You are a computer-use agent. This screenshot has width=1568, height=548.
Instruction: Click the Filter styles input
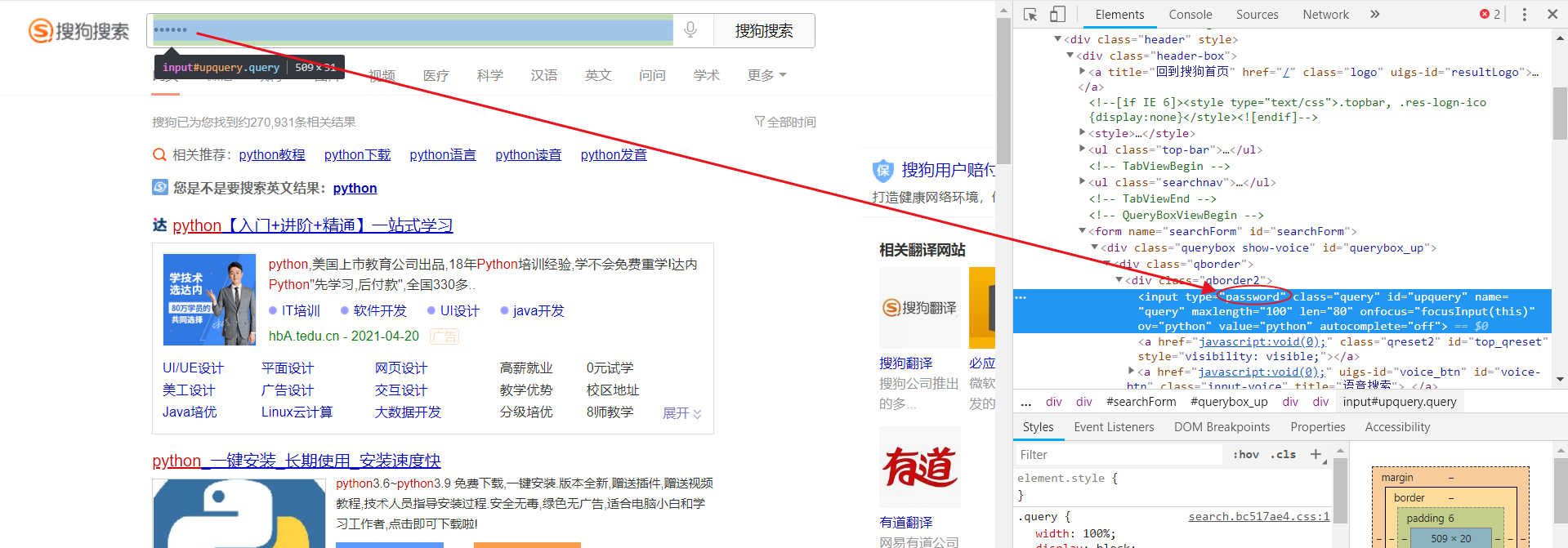pyautogui.click(x=1119, y=455)
